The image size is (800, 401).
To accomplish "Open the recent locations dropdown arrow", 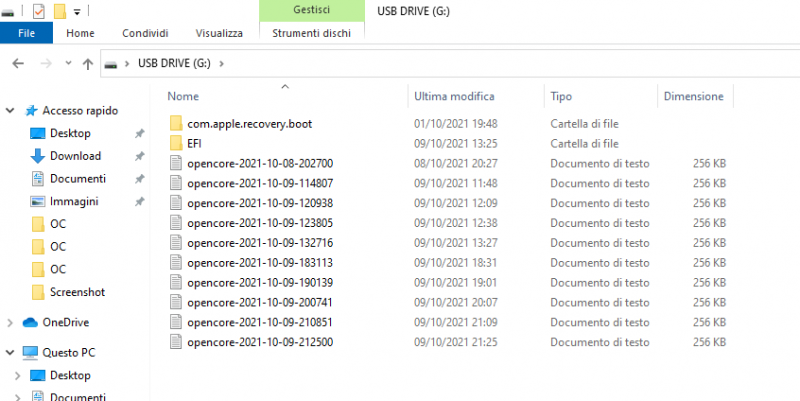I will pos(68,64).
